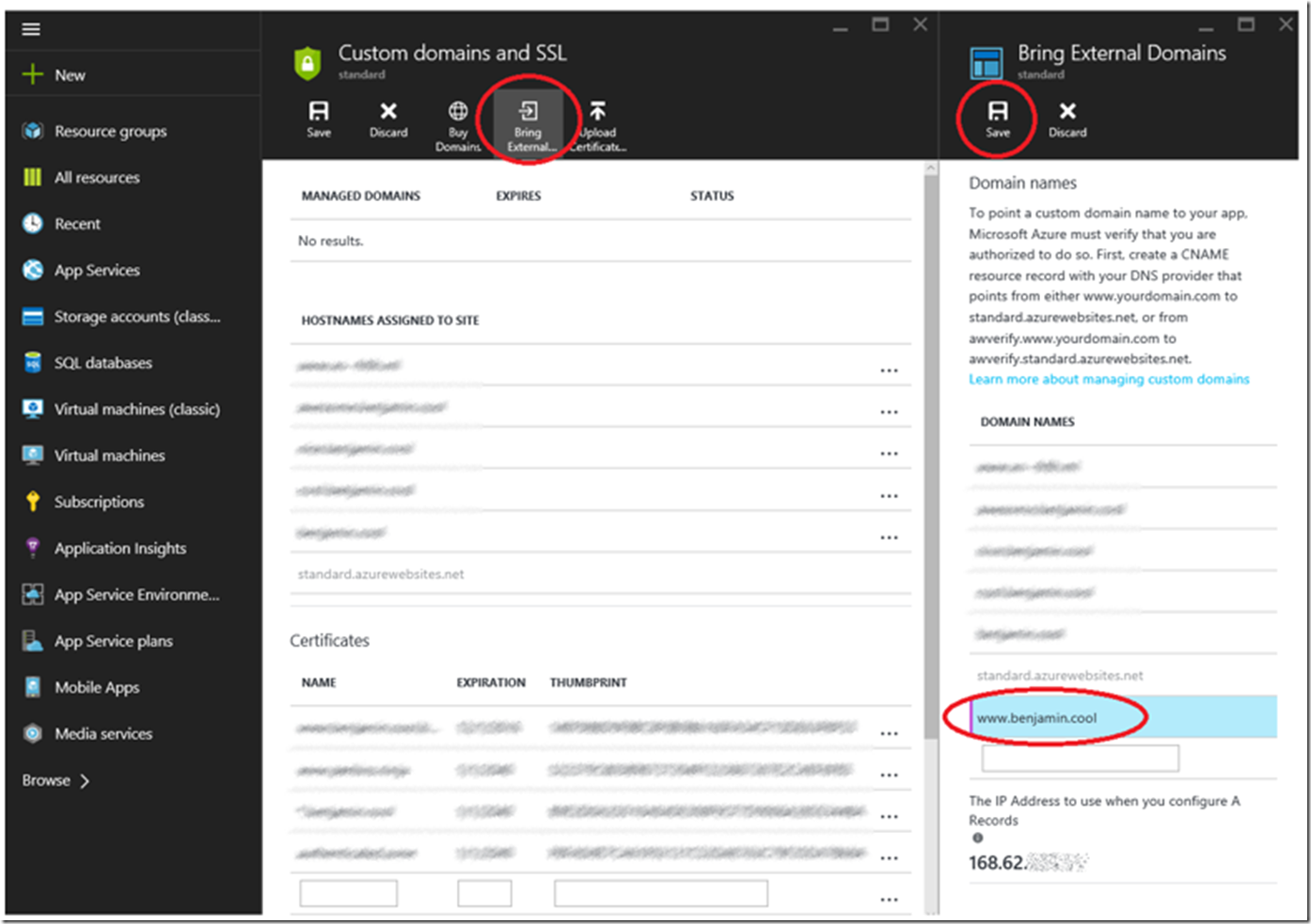Viewport: 1311px width, 924px height.
Task: Click the EXPIRES column header
Action: tap(518, 196)
